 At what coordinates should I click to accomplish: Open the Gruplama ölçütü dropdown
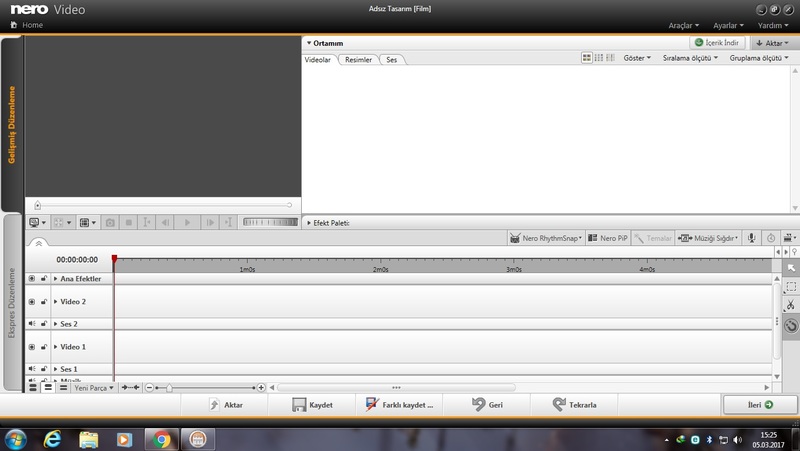759,58
